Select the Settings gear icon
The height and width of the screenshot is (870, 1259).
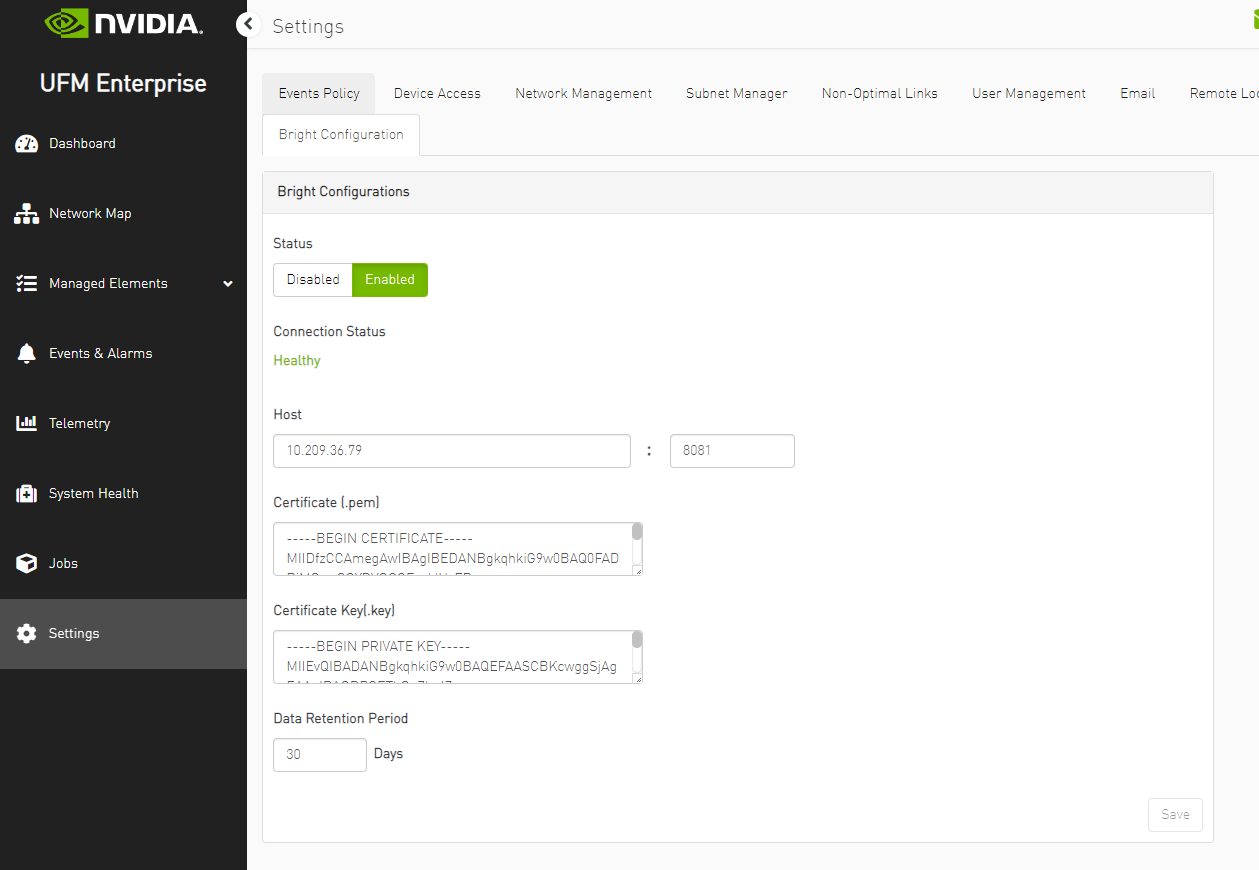[26, 633]
